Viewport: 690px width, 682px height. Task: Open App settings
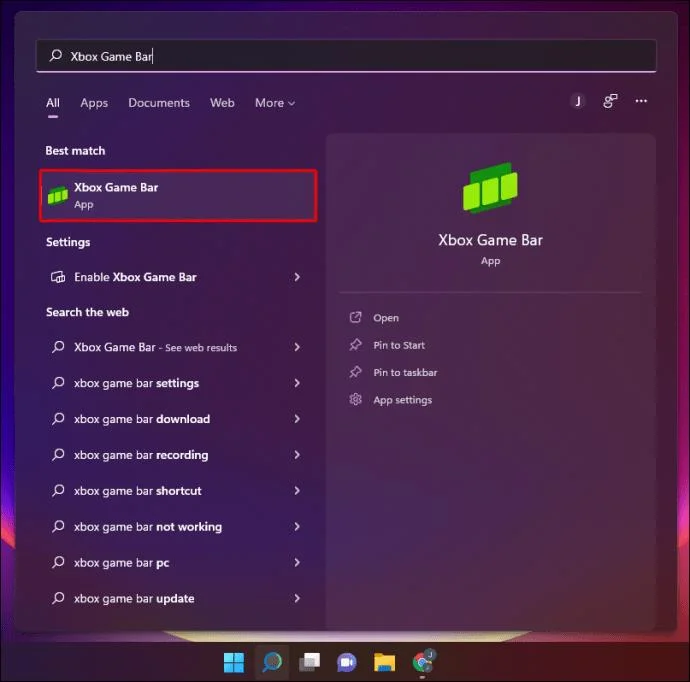point(403,400)
